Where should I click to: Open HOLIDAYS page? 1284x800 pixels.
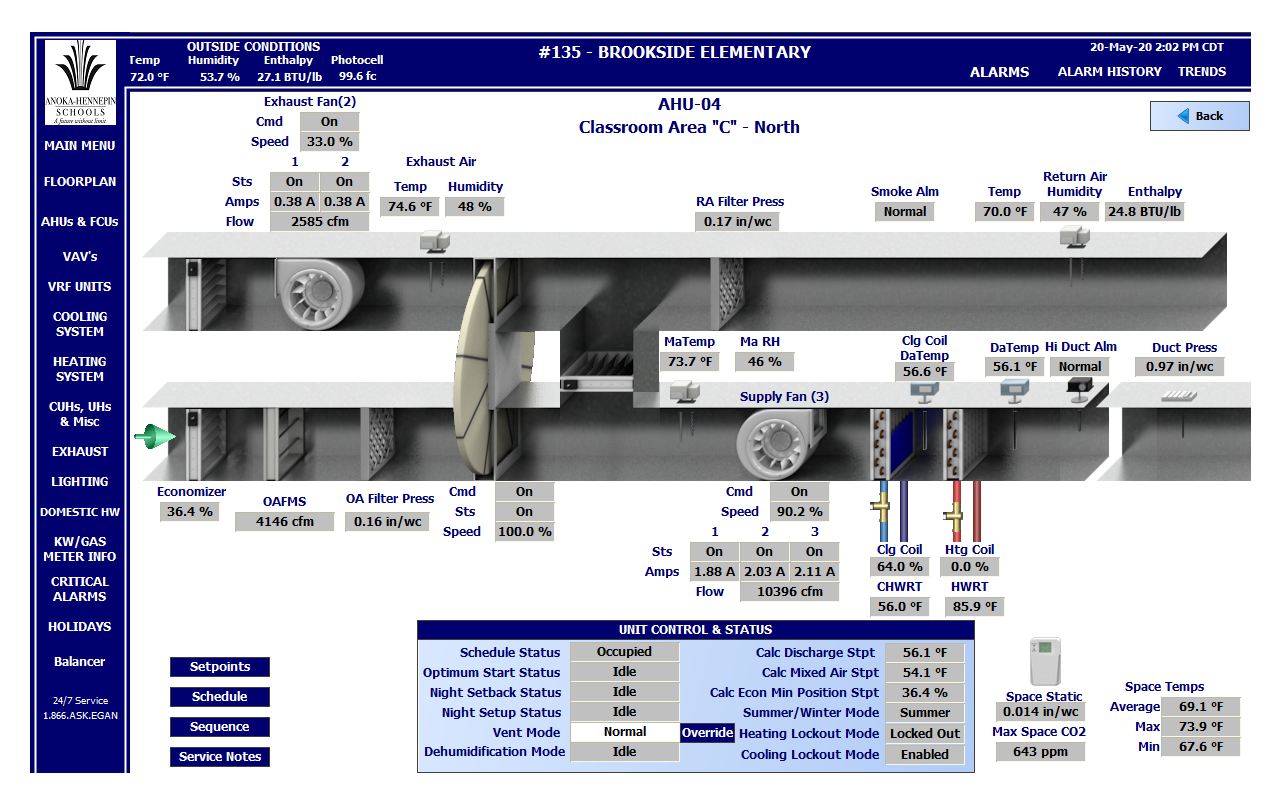point(80,627)
